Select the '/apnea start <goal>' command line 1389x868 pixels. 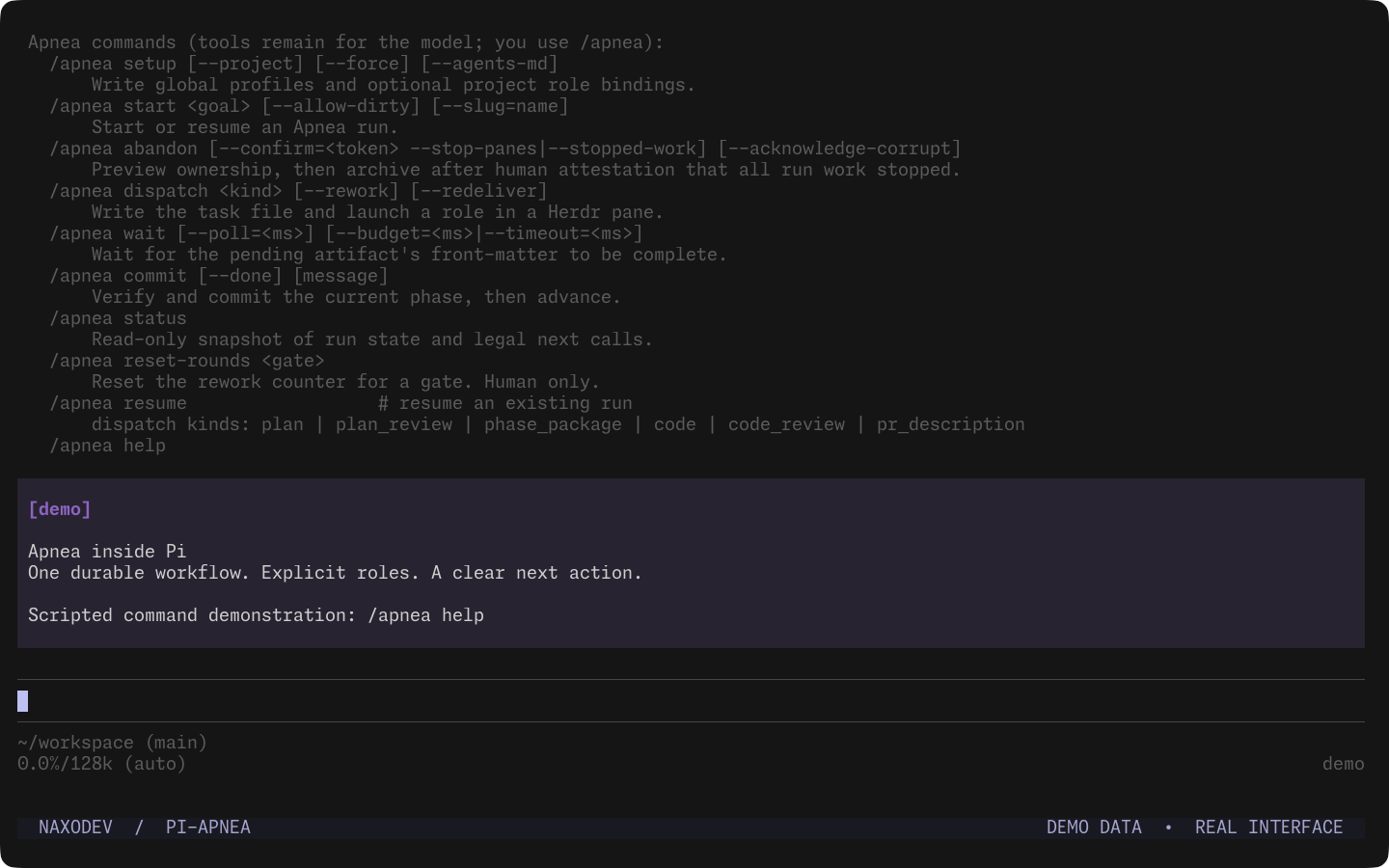(x=309, y=106)
